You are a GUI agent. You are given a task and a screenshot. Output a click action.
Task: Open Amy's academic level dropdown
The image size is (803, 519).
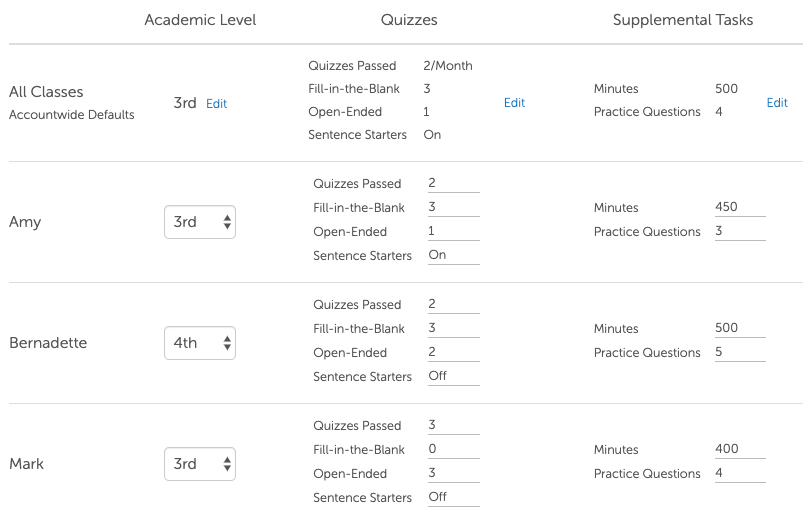tap(200, 222)
